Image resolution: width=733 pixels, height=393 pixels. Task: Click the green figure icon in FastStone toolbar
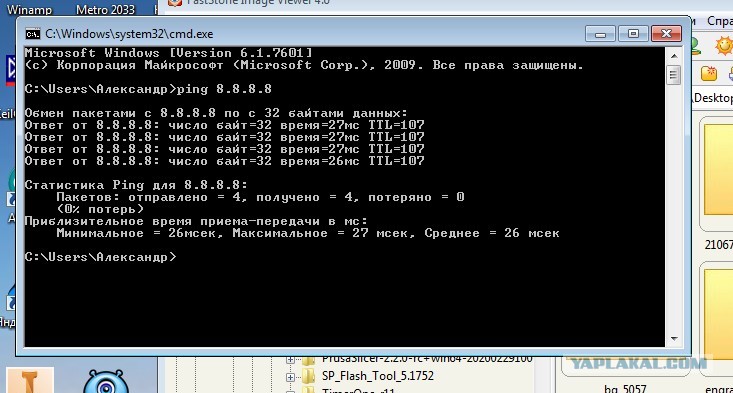click(695, 46)
